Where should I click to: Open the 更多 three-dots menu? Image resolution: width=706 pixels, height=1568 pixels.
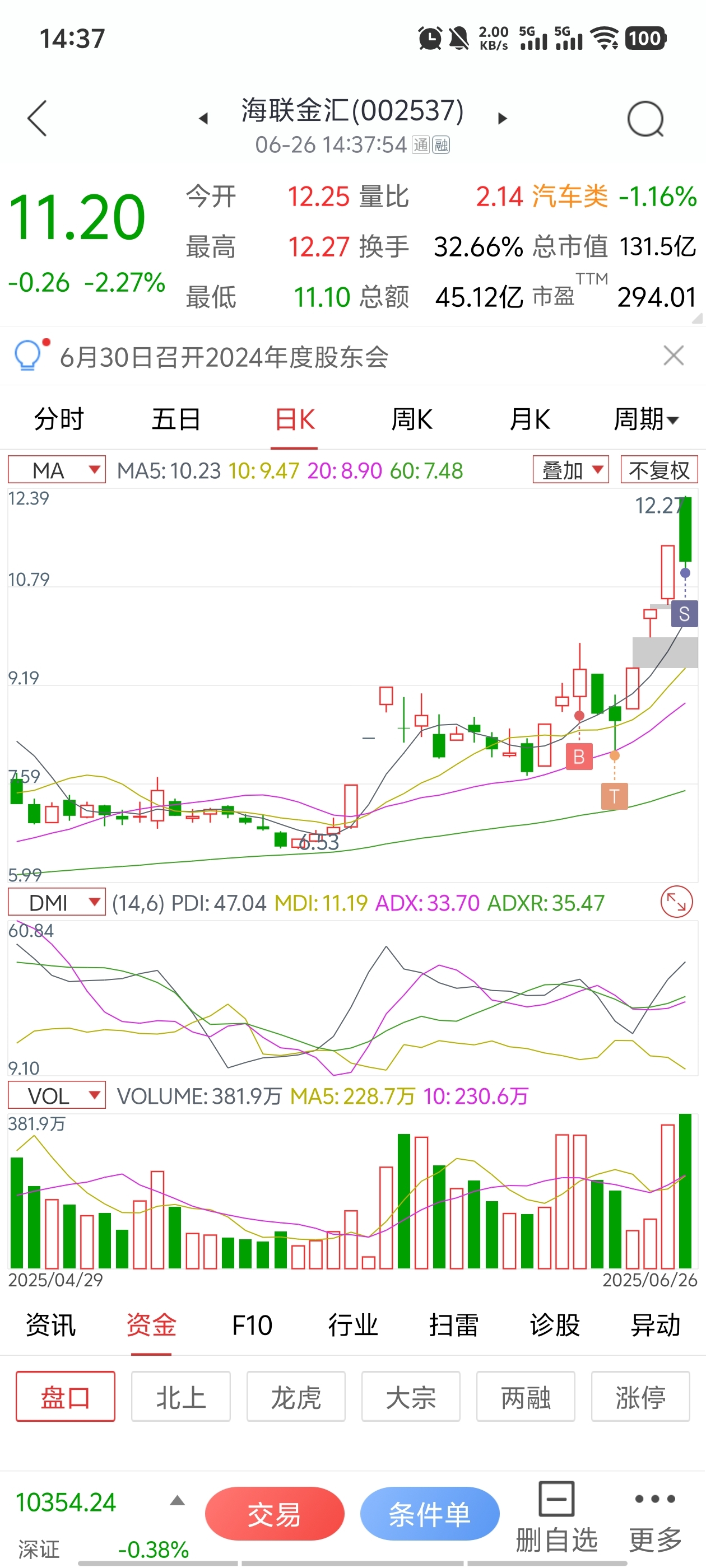(x=655, y=1515)
